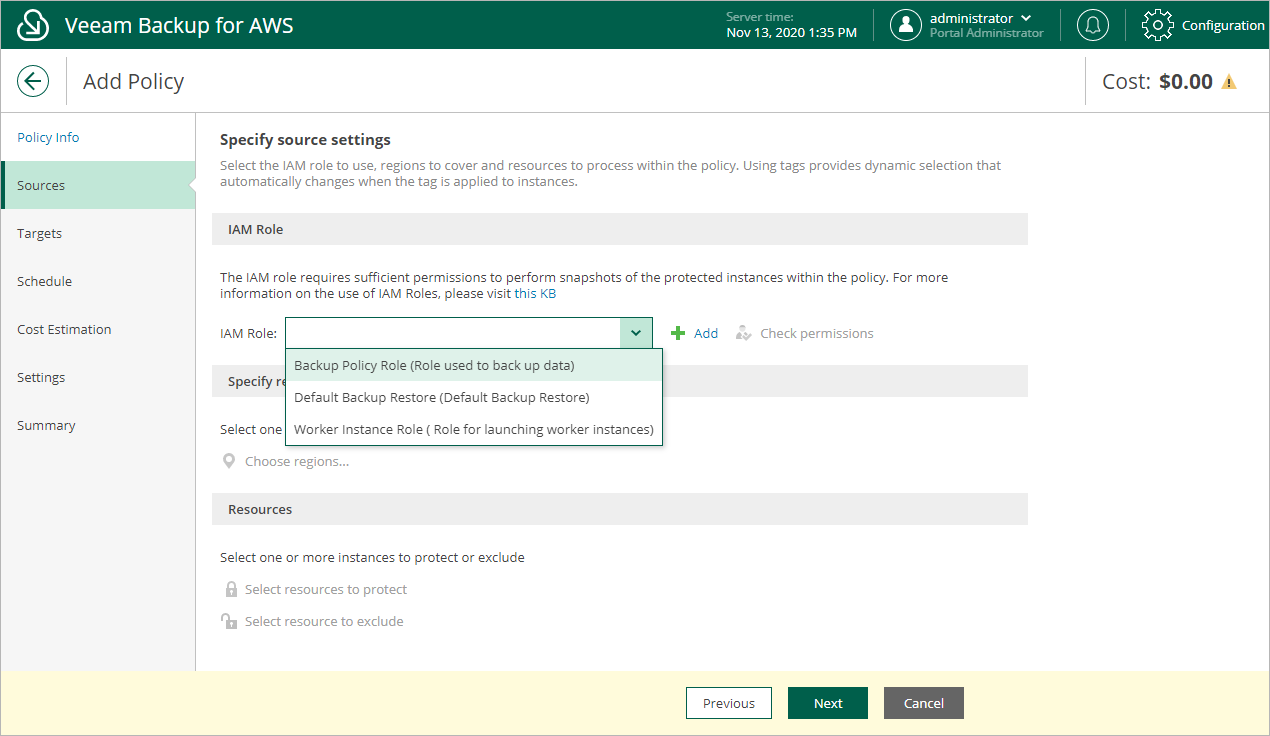This screenshot has height=736, width=1270.
Task: Click the Add link text
Action: click(x=706, y=333)
